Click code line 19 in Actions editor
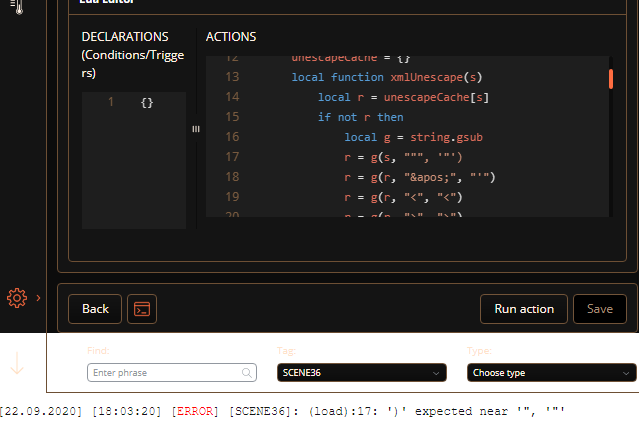639x425 pixels. click(403, 197)
